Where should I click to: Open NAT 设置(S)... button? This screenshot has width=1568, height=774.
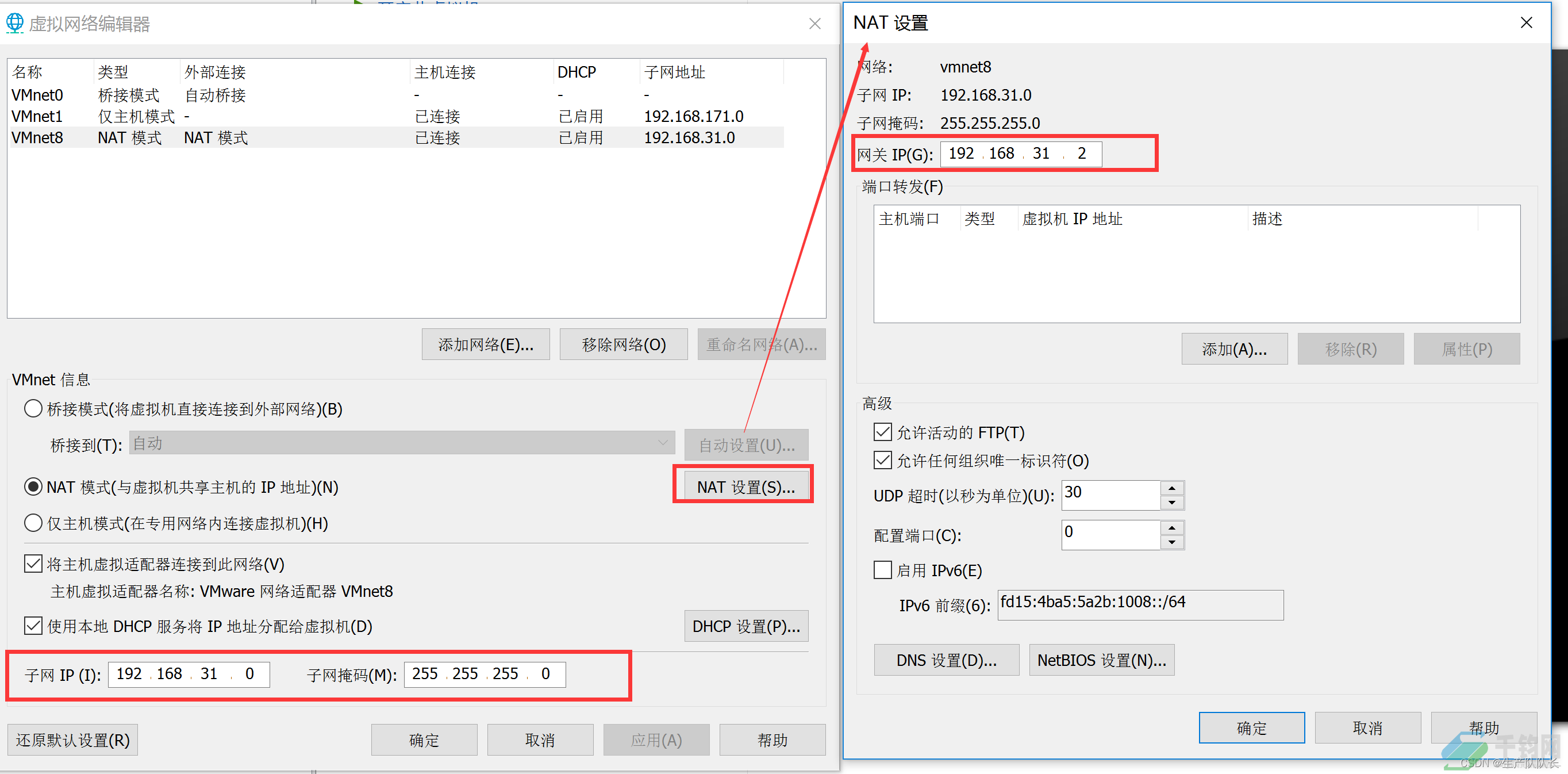point(745,487)
